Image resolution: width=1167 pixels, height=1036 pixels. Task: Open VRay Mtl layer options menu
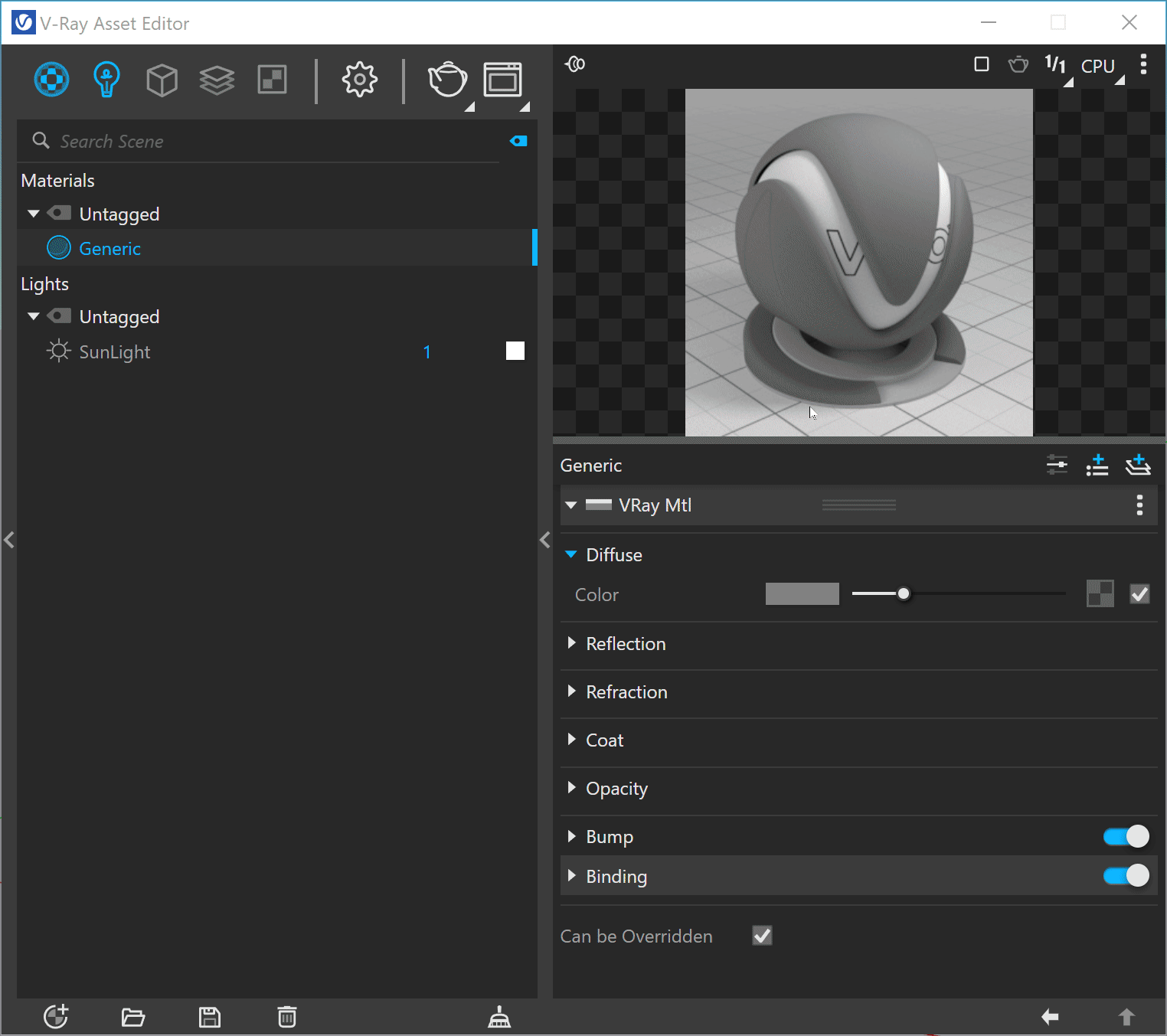[x=1139, y=505]
